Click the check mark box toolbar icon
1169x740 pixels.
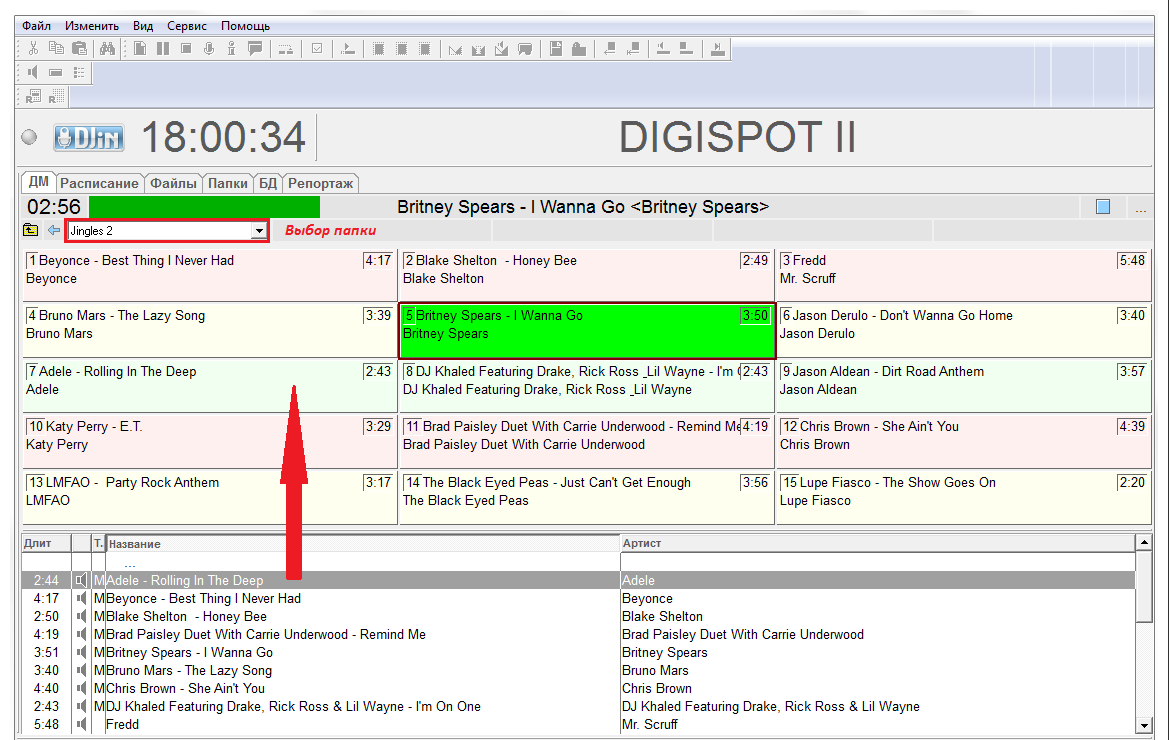point(317,49)
